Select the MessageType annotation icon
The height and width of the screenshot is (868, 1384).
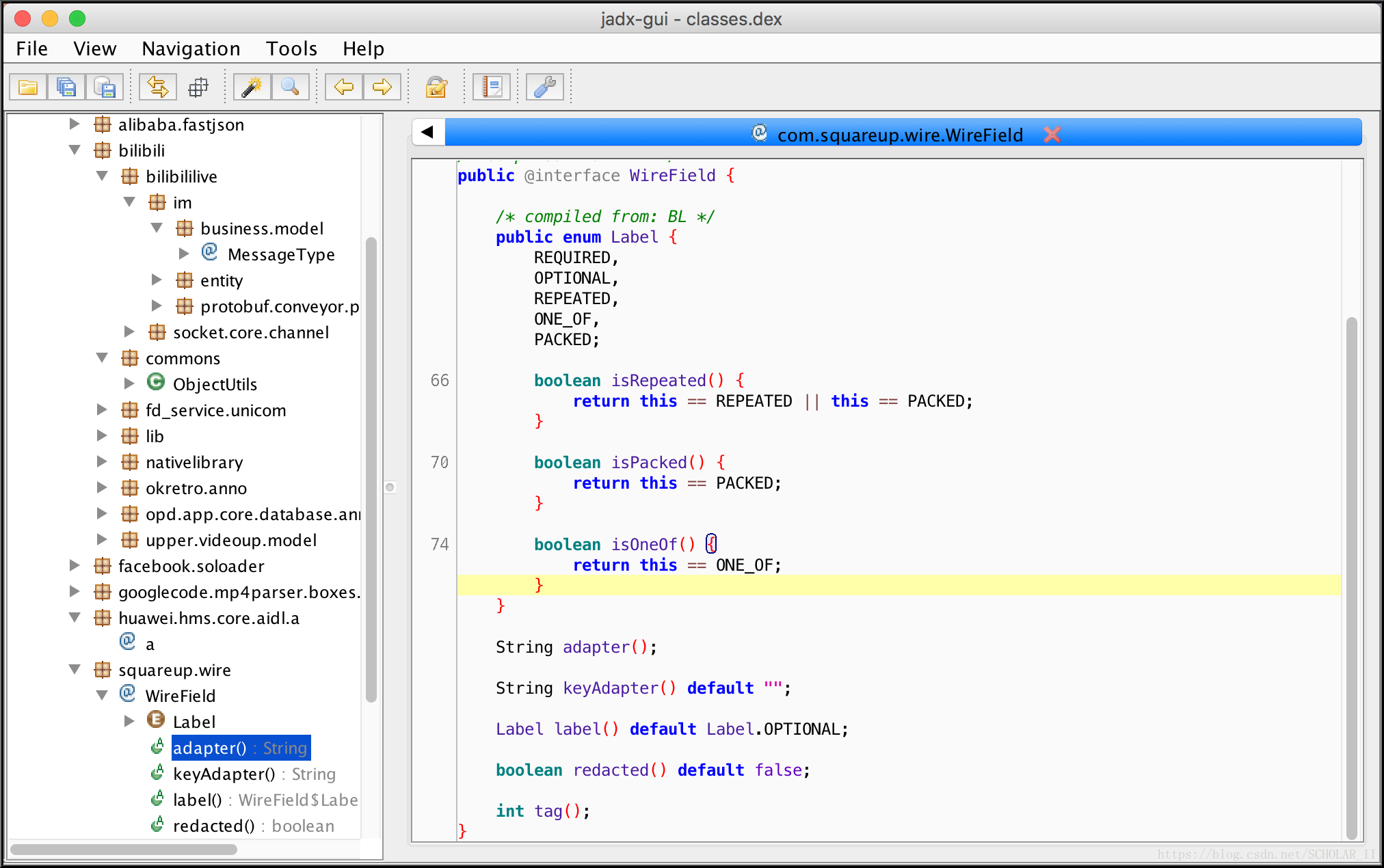209,253
